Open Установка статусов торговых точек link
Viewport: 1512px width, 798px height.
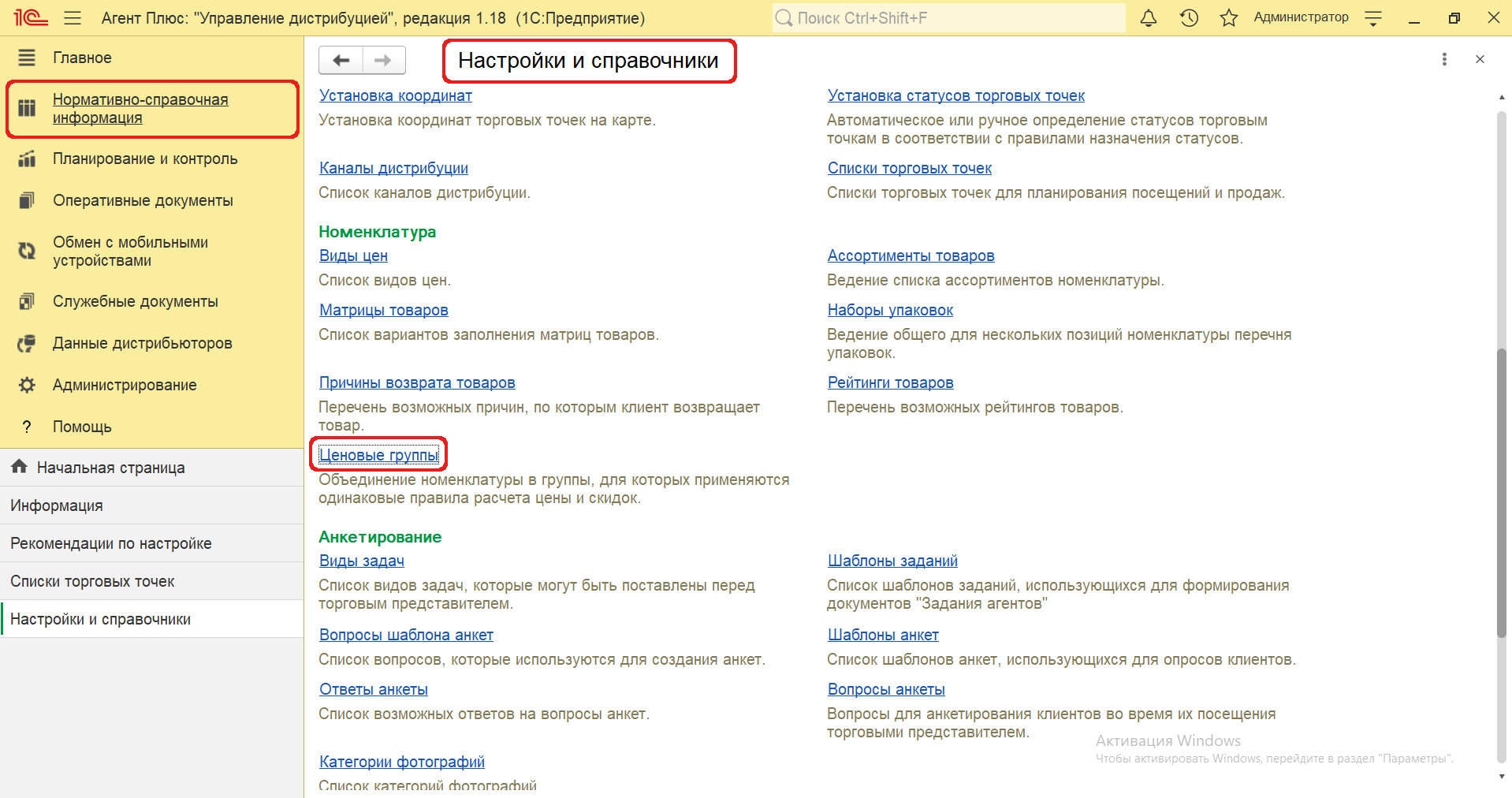[x=956, y=95]
